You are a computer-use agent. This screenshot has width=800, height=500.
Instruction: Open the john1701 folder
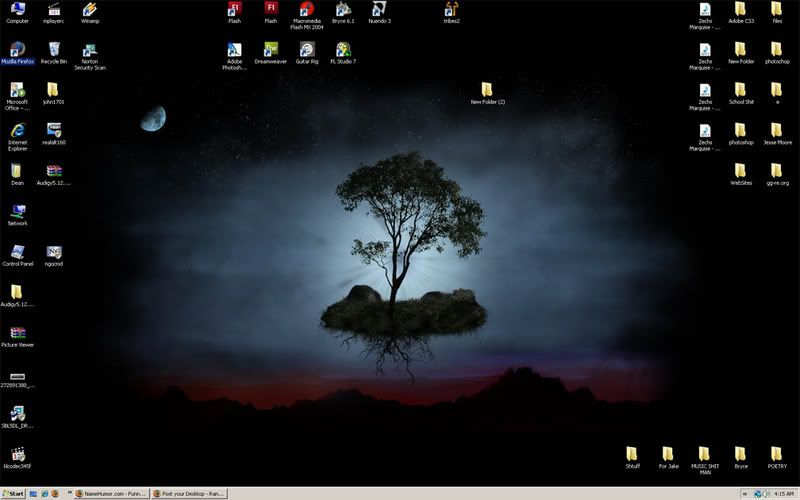pyautogui.click(x=54, y=93)
